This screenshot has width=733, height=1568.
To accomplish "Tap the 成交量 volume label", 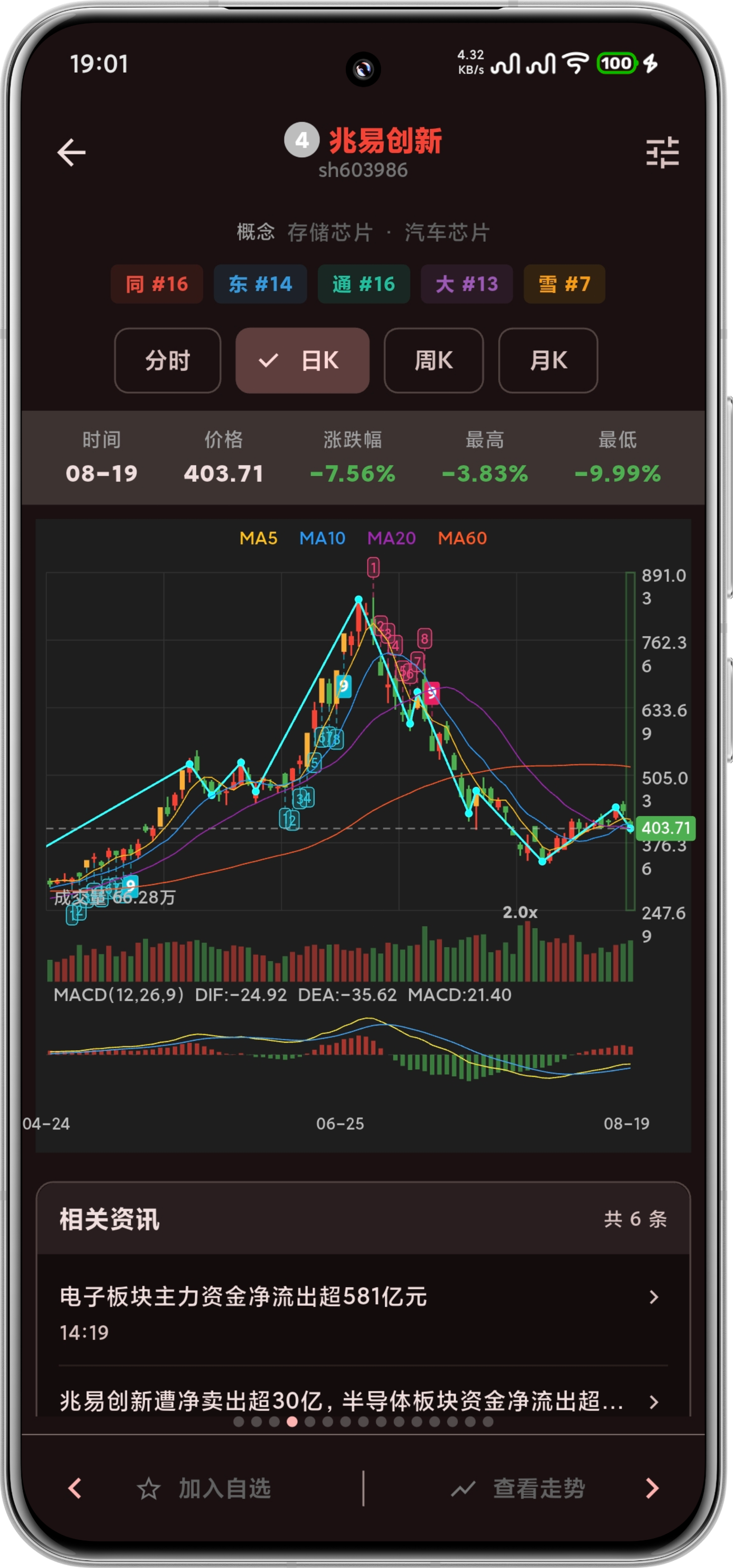I will 114,897.
